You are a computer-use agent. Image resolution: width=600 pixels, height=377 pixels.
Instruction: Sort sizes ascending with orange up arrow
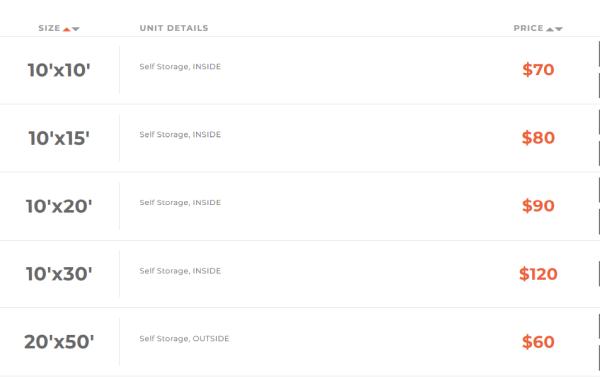(67, 29)
